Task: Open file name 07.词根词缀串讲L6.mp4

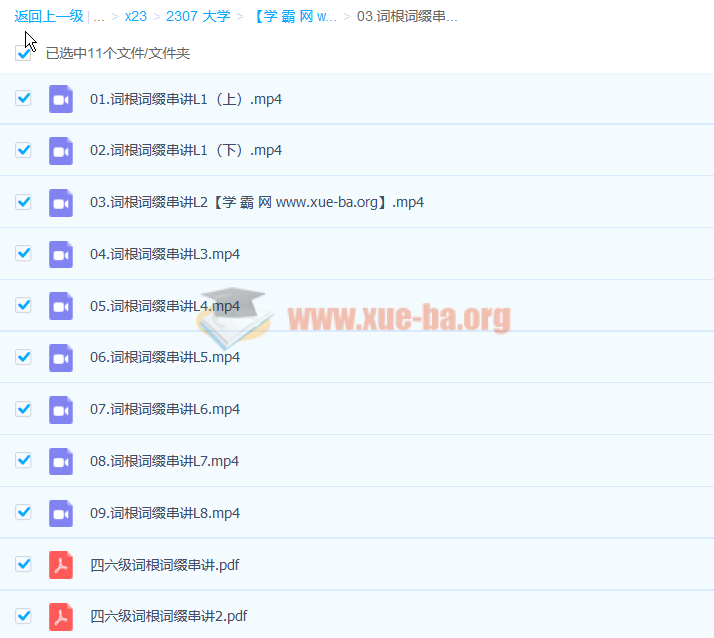Action: coord(165,409)
